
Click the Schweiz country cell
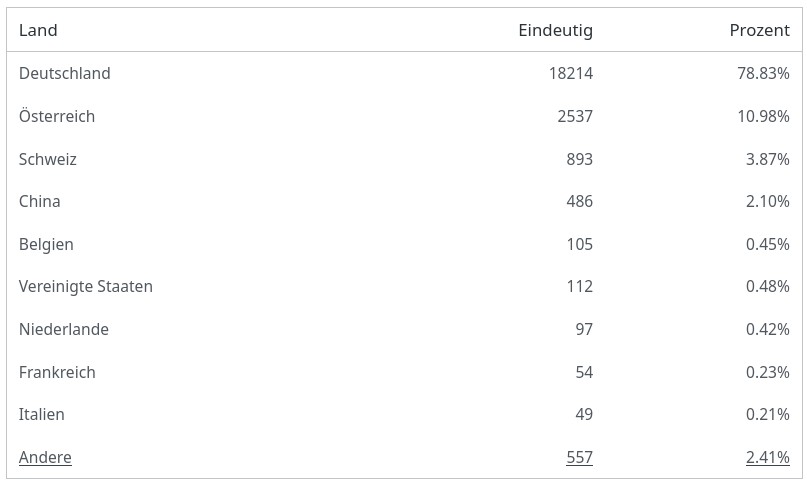tap(48, 159)
